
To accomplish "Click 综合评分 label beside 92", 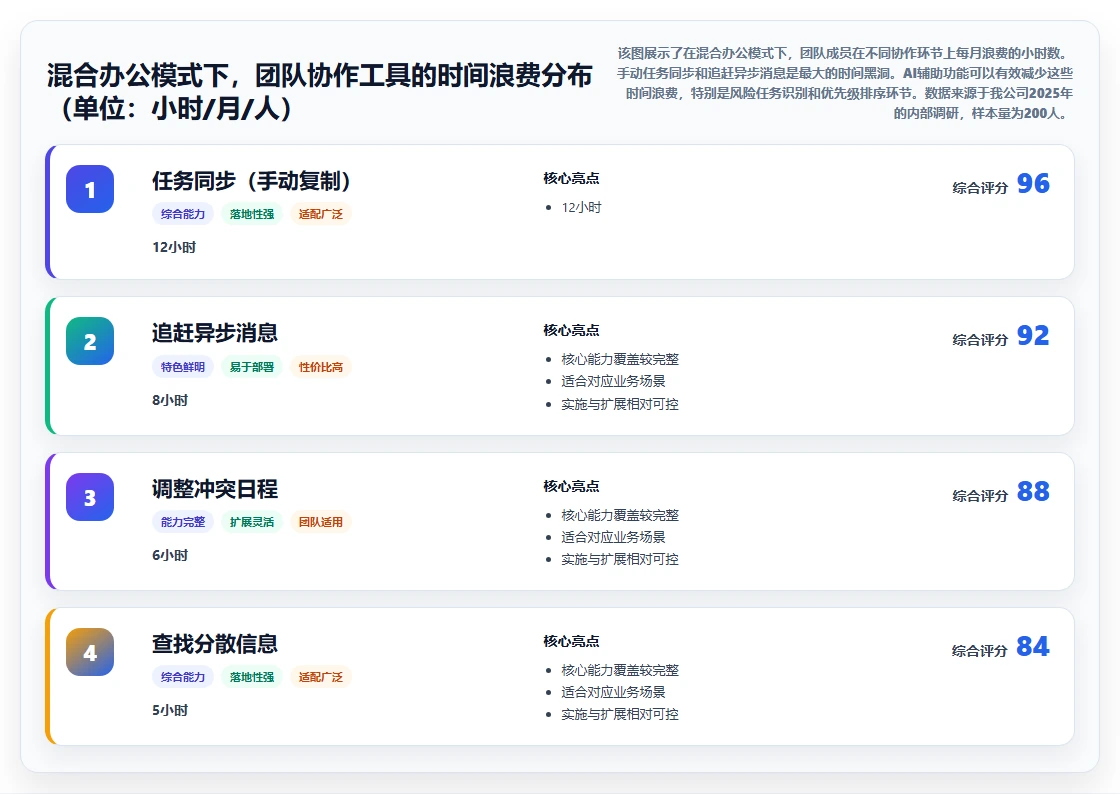I will [x=980, y=340].
